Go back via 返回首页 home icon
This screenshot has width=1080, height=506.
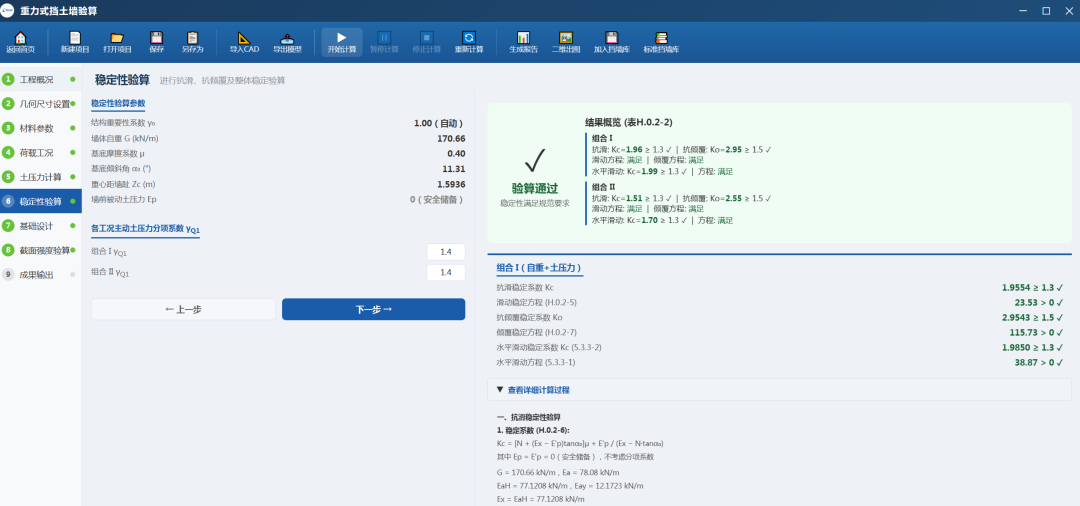click(x=20, y=43)
